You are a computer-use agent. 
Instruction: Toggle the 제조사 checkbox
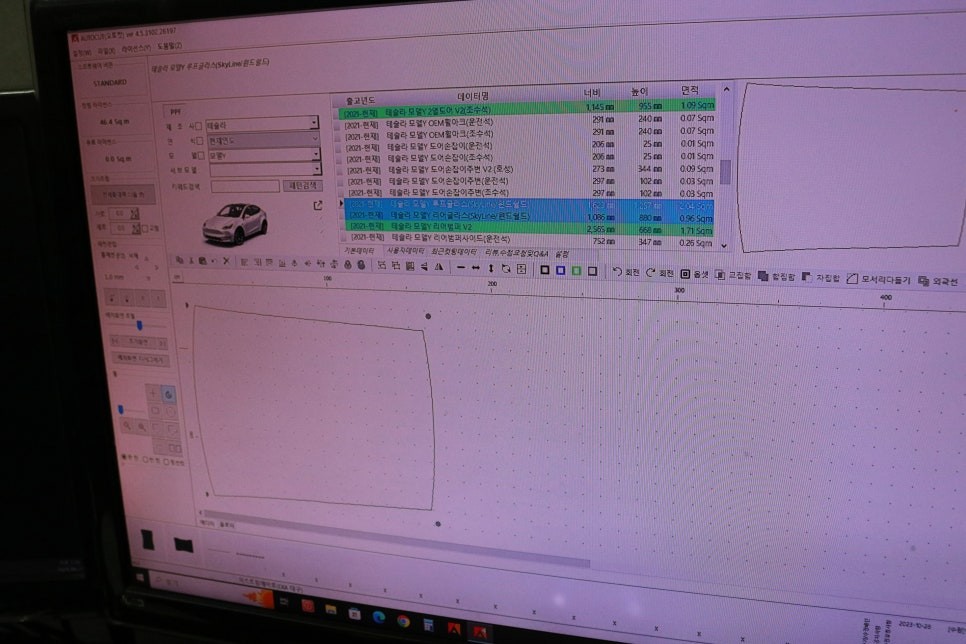199,127
